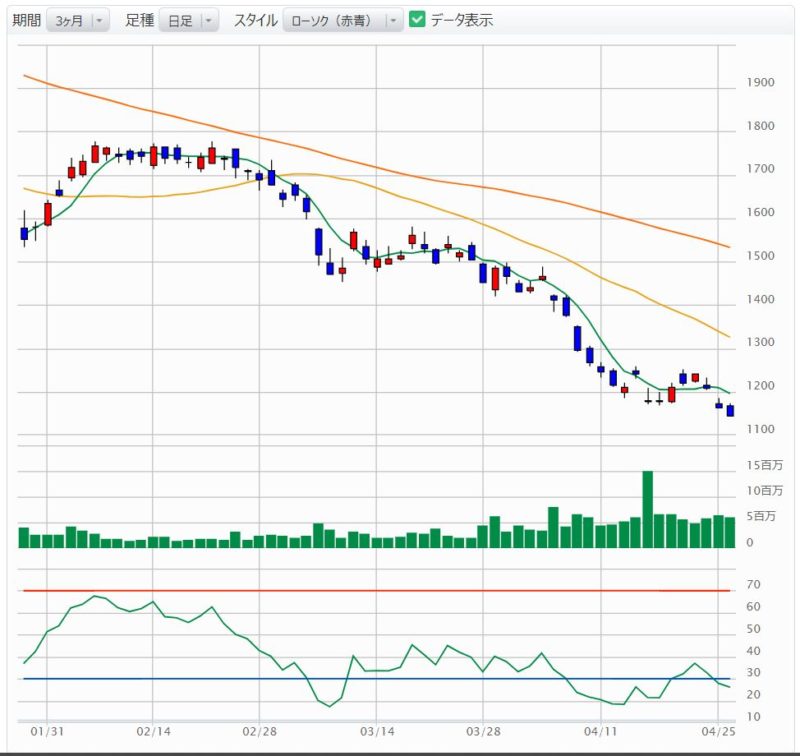Click the データ表示 label text

coord(462,20)
